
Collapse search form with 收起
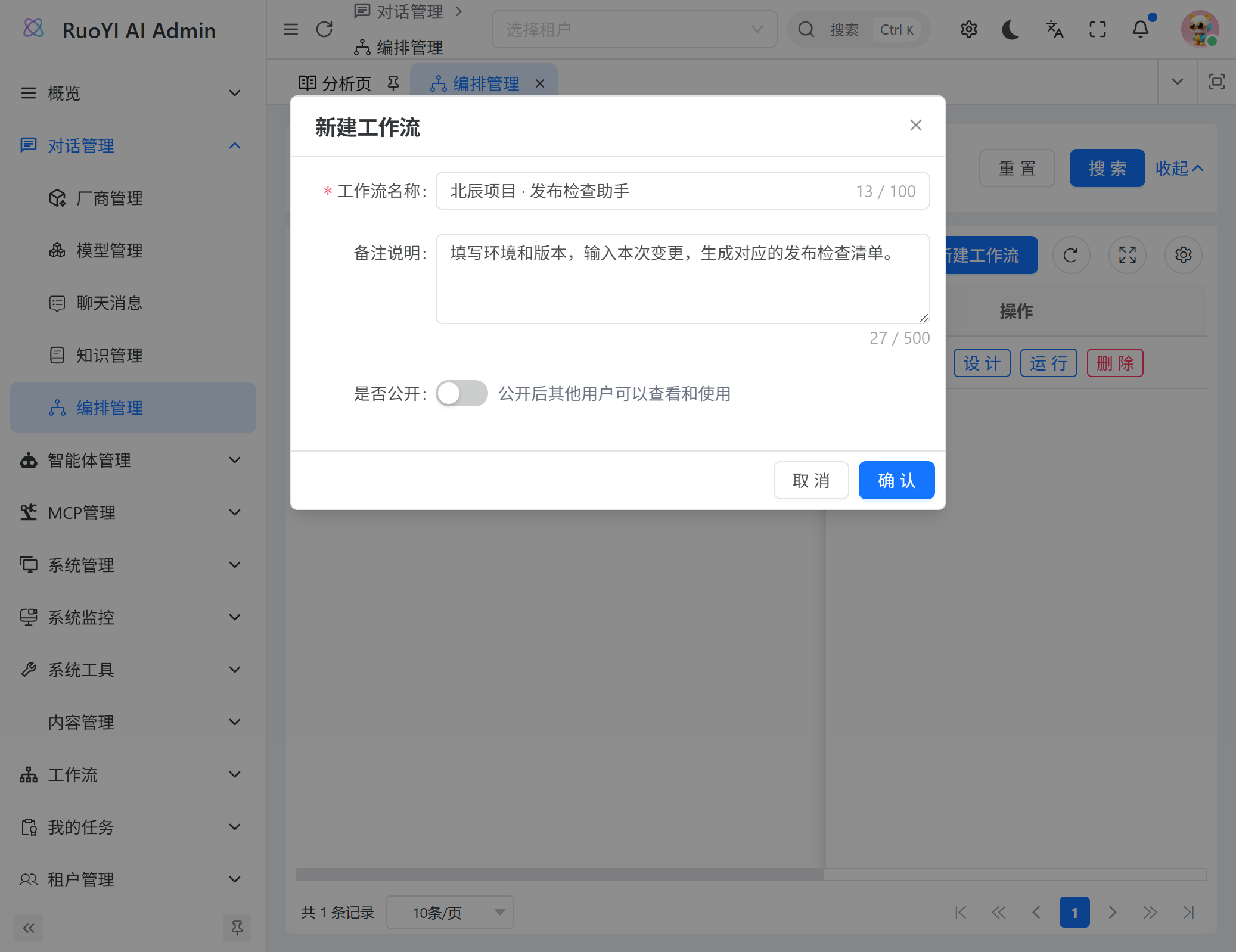(1179, 168)
